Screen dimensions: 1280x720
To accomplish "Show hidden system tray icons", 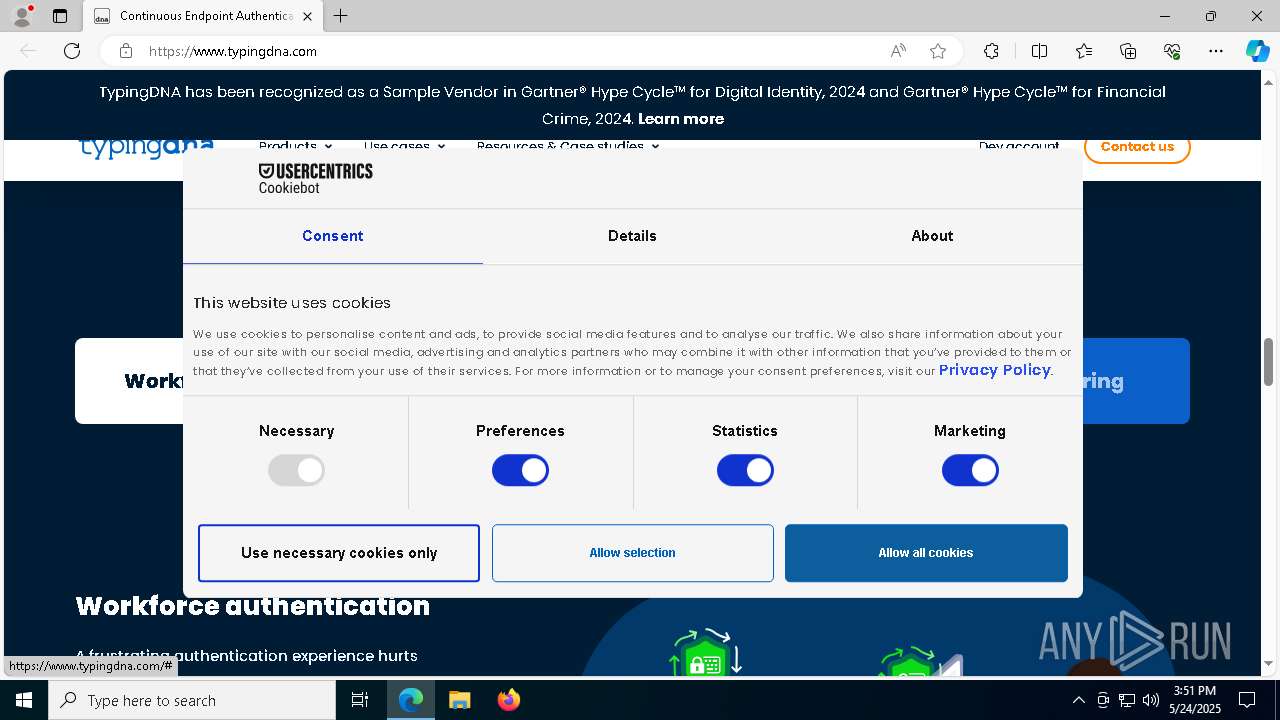I will (1078, 700).
